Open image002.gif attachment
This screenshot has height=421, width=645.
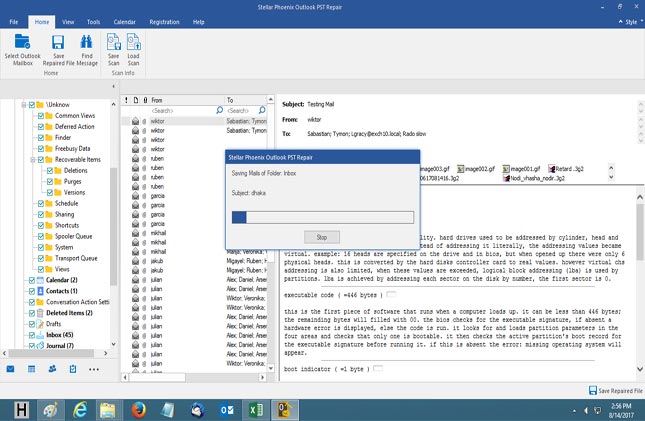point(476,169)
